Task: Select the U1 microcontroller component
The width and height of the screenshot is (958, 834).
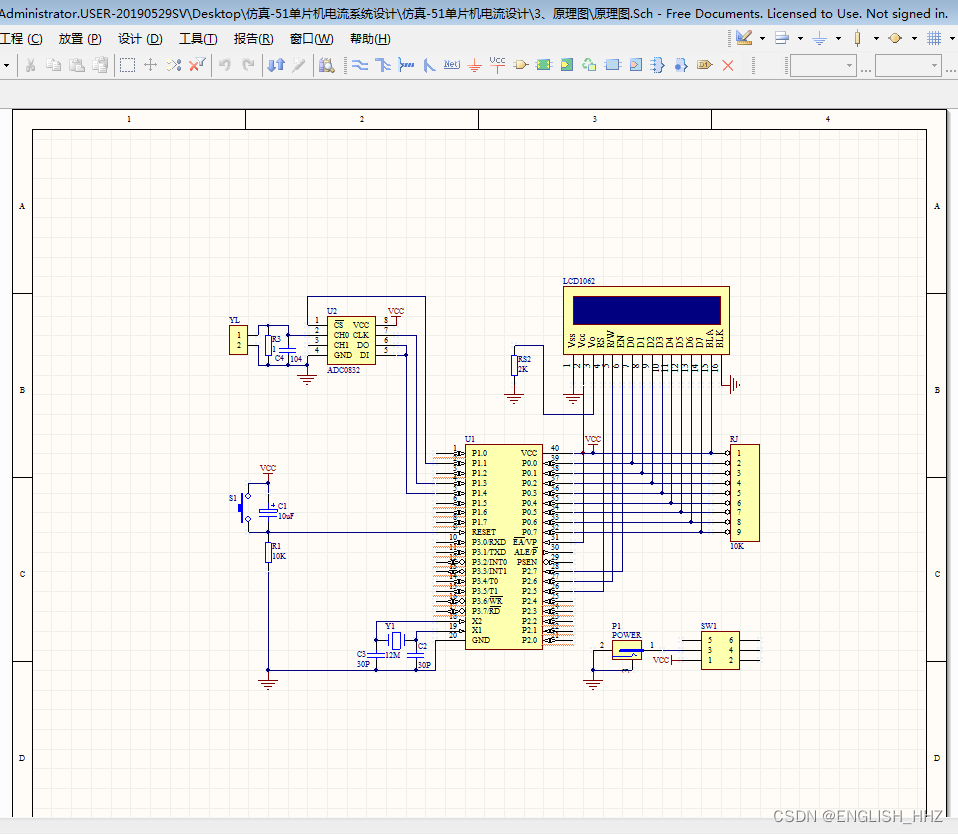Action: coord(504,547)
